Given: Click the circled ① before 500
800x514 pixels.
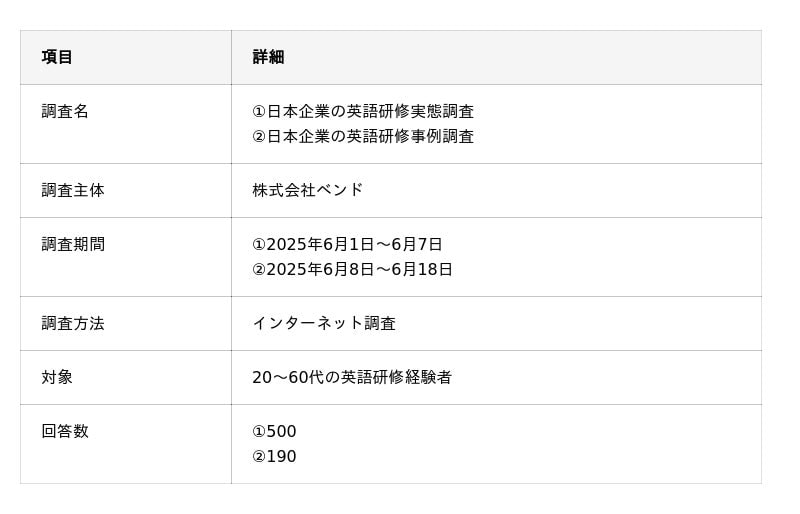Looking at the screenshot, I should 259,432.
